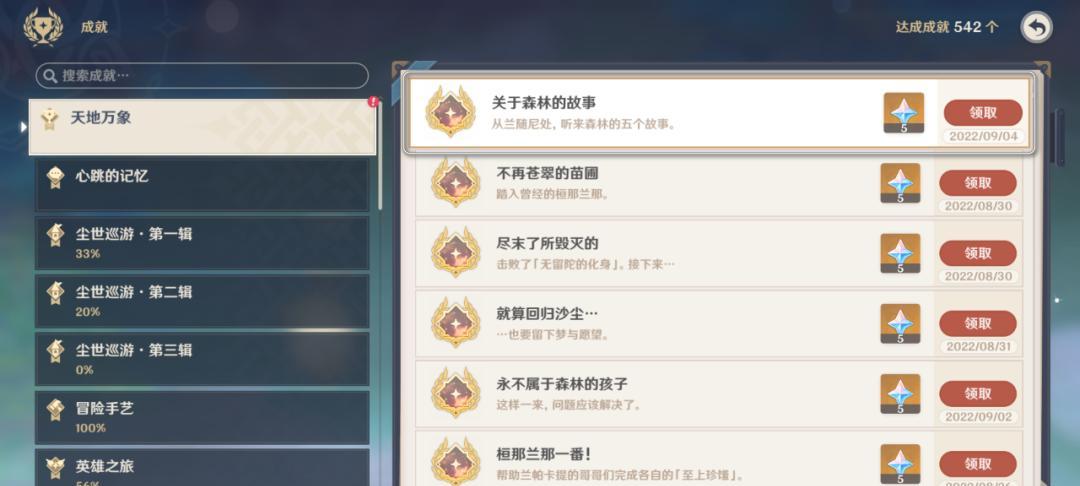1080x486 pixels.
Task: Click the medal icon of 关于森林的故事
Action: coord(450,112)
